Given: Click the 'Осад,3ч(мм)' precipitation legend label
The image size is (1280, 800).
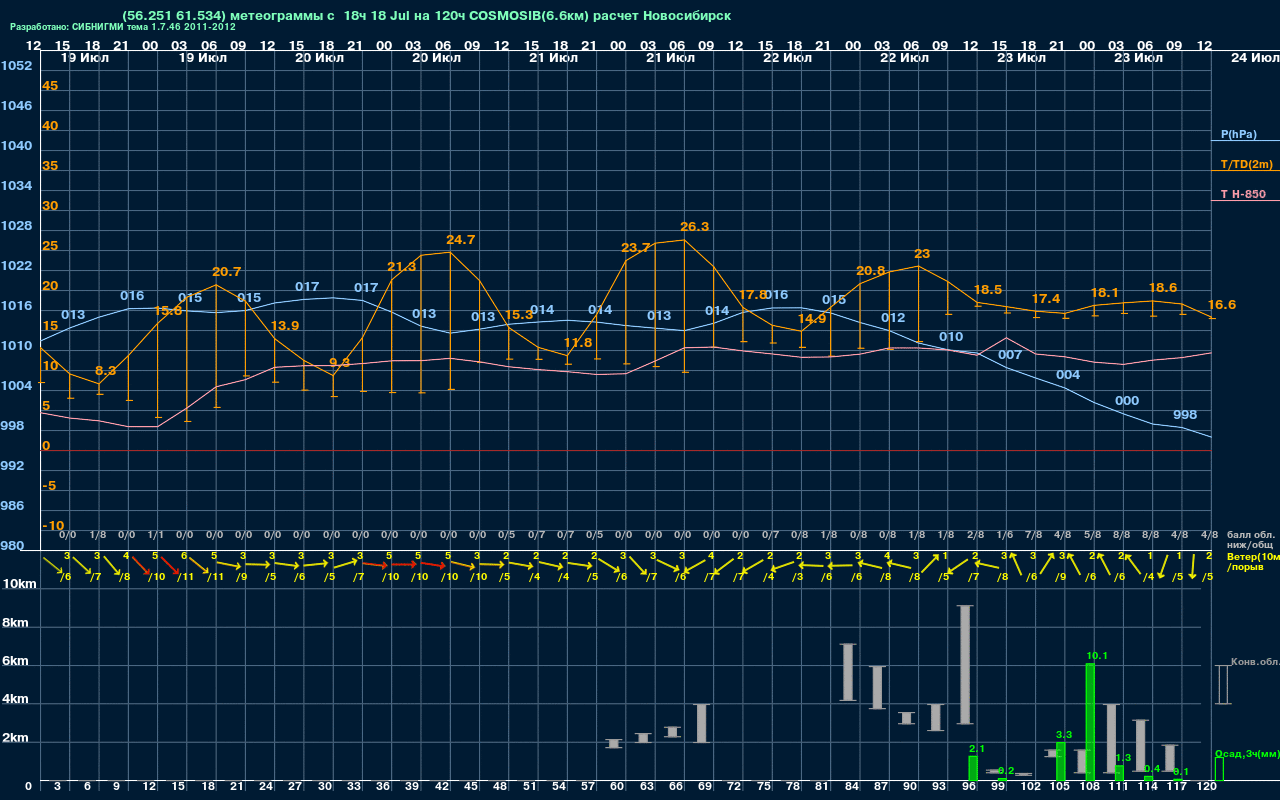Looking at the screenshot, I should (x=1247, y=753).
